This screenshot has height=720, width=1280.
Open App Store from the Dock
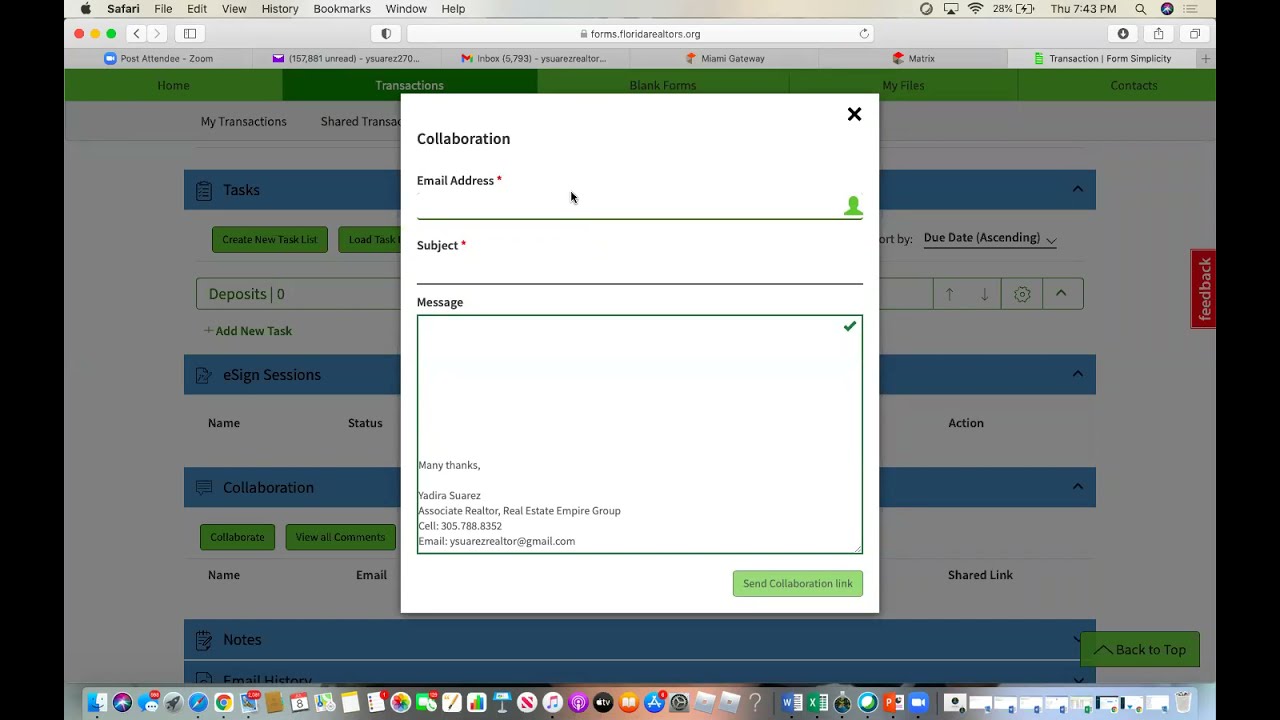654,703
